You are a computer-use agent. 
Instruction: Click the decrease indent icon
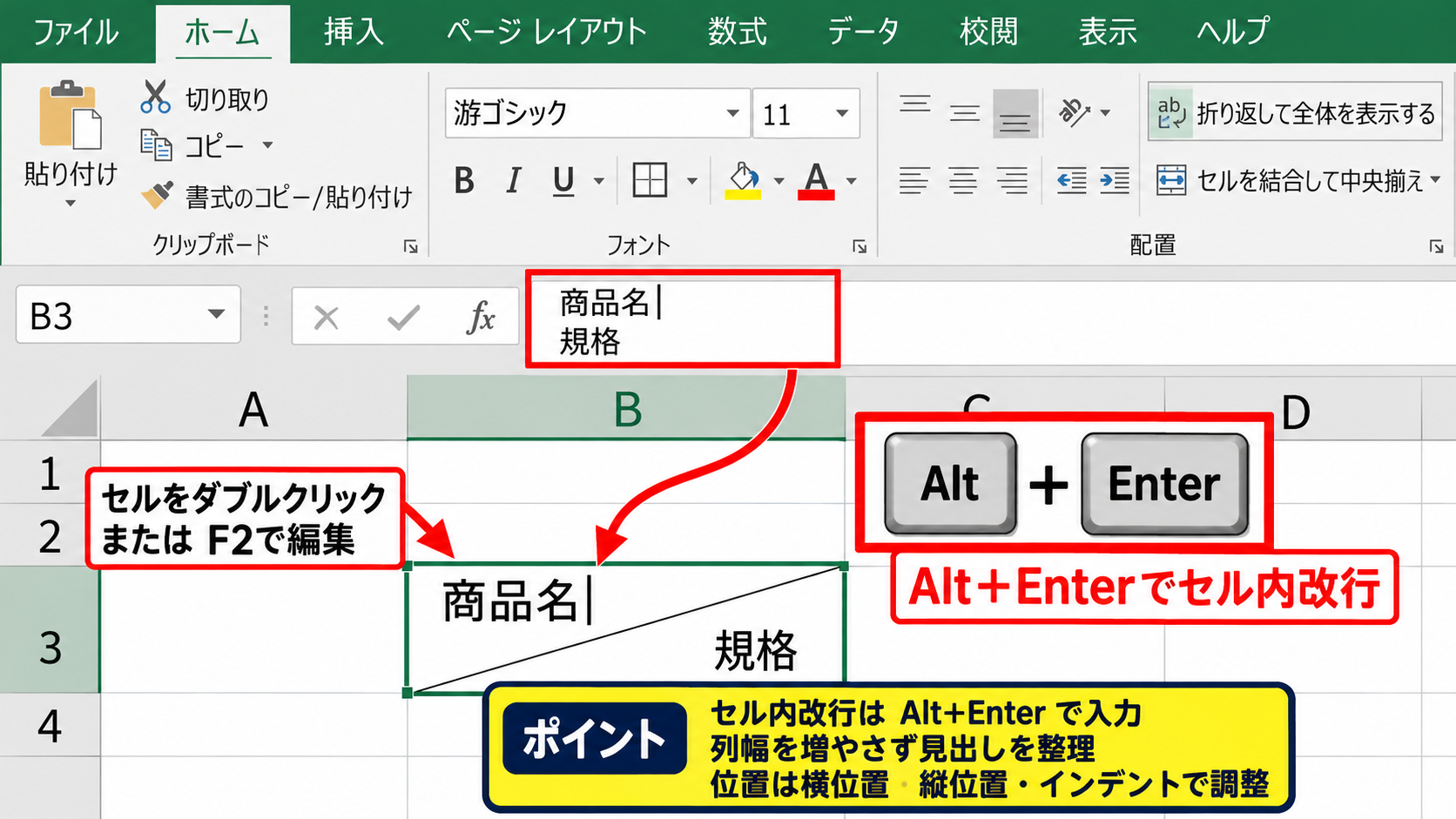[1071, 181]
